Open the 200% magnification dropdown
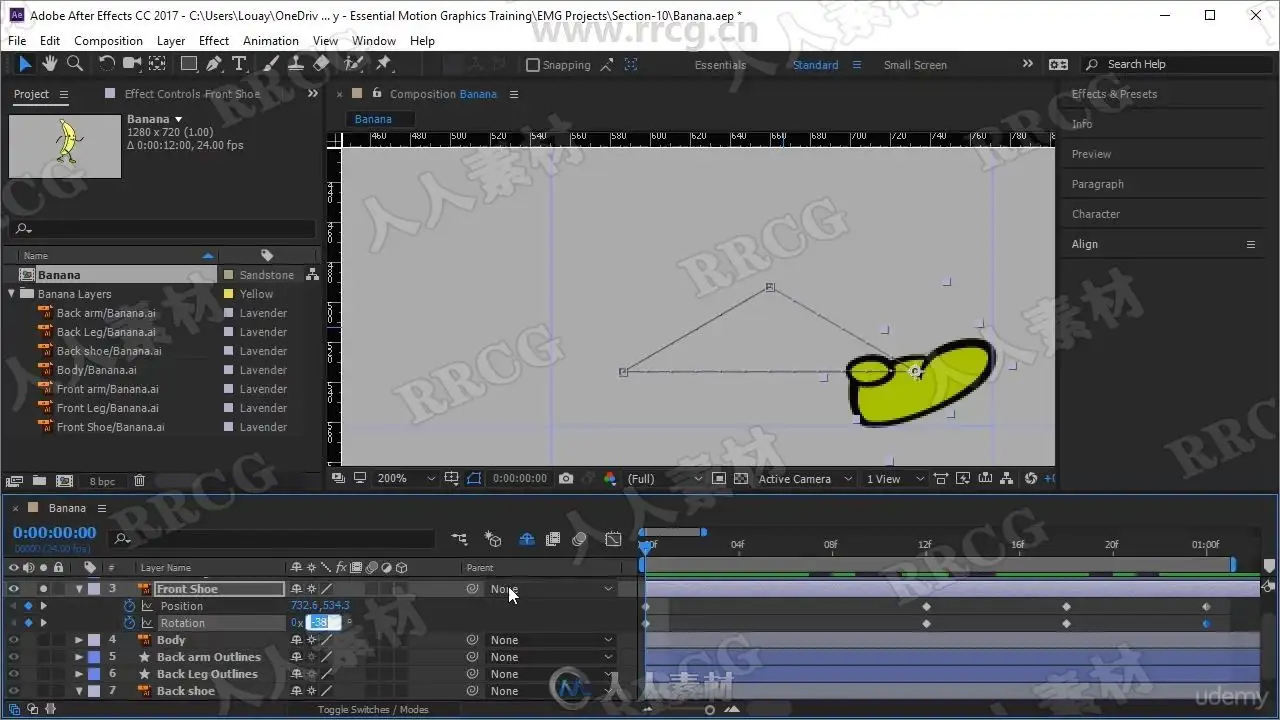This screenshot has width=1280, height=720. [406, 479]
